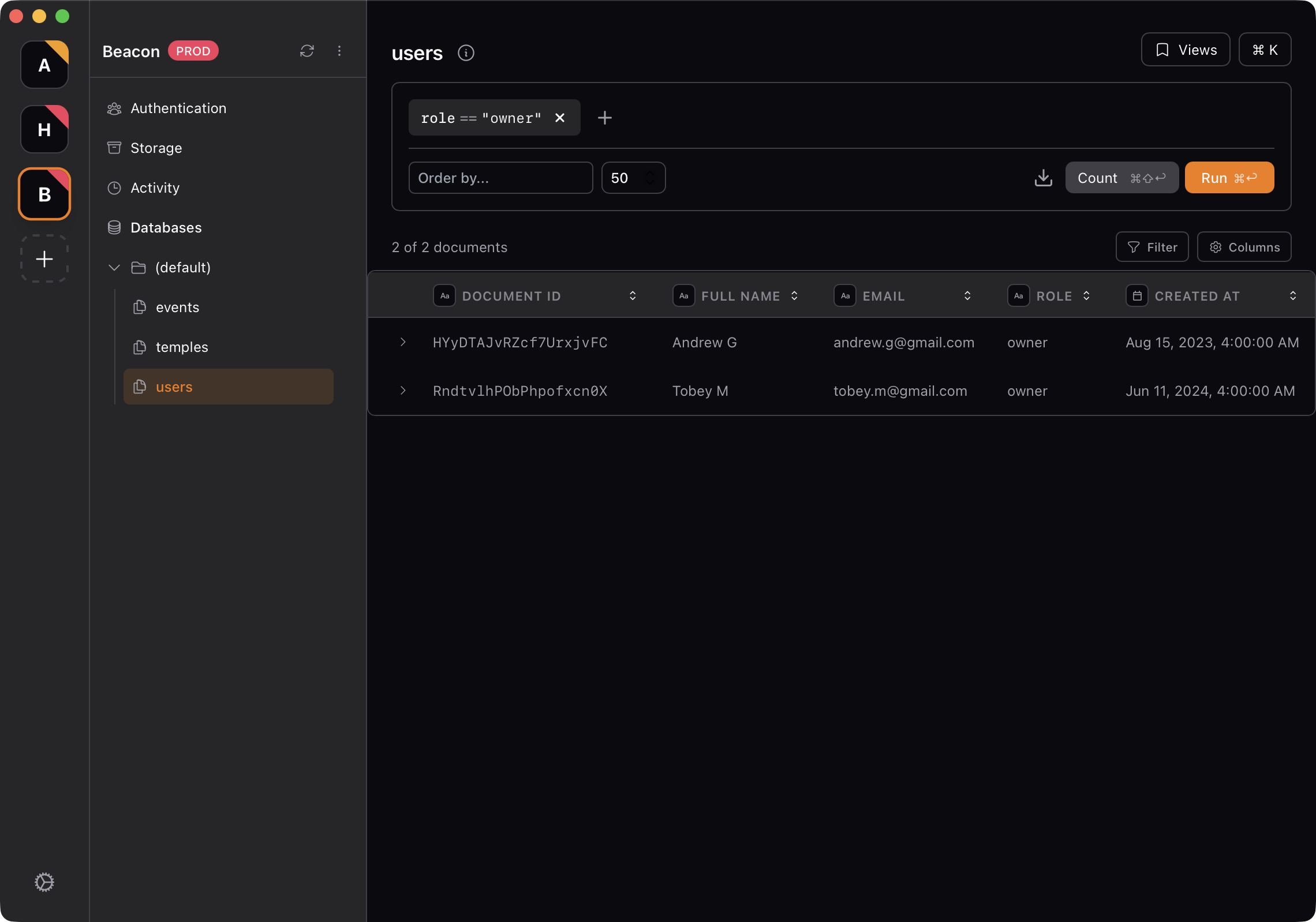Switch to project A in the sidebar
The height and width of the screenshot is (922, 1316).
(44, 65)
